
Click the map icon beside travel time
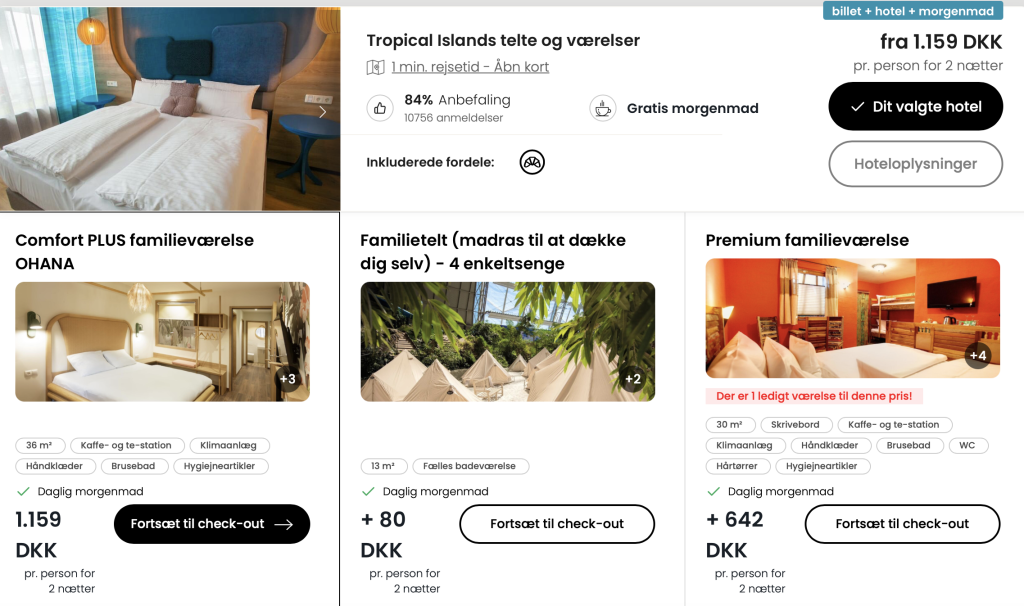point(376,67)
